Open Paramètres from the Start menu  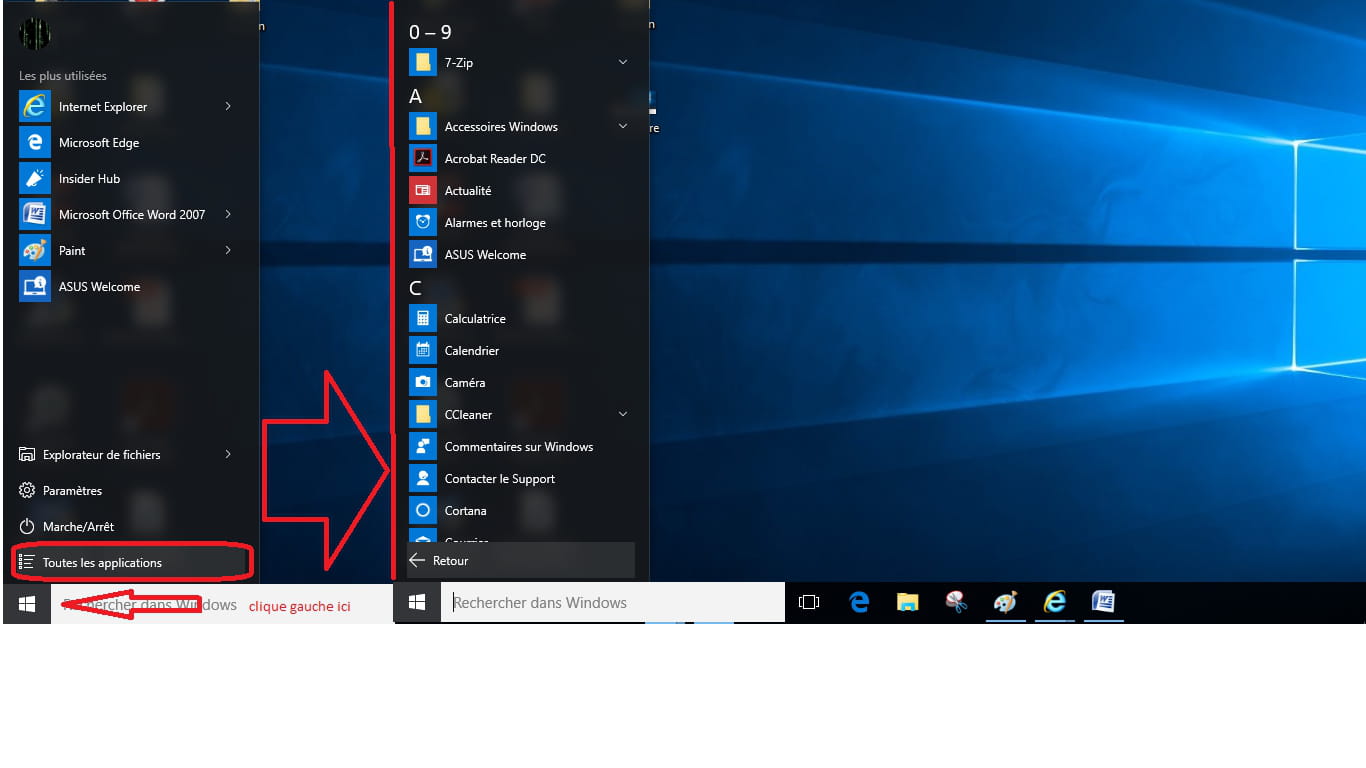click(x=72, y=491)
